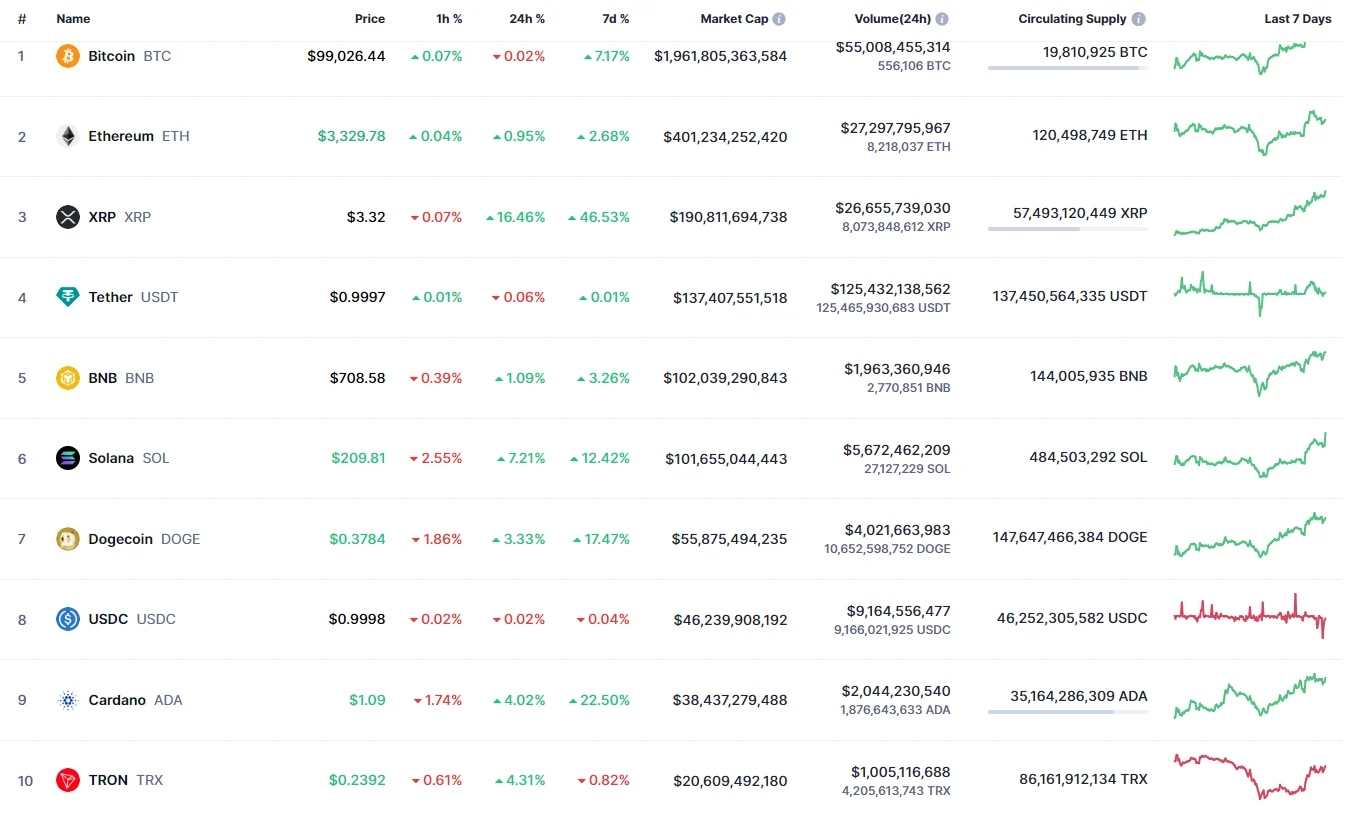Click the Dogecoin logo icon

coord(68,539)
